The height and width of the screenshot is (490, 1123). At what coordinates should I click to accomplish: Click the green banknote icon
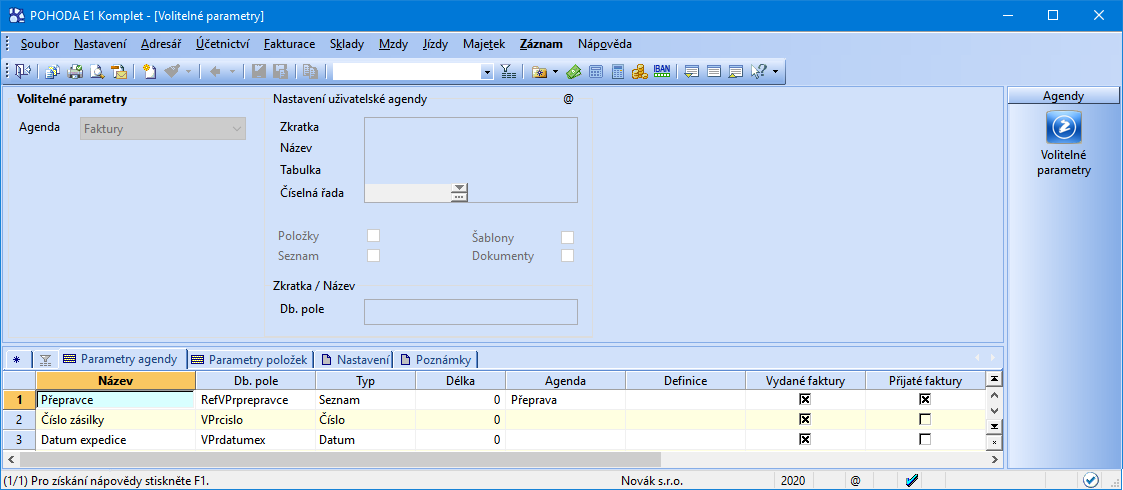tap(573, 71)
